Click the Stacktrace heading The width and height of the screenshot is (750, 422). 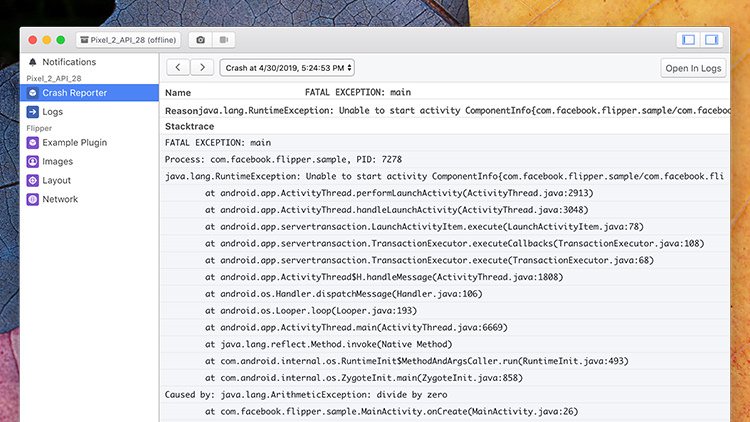[189, 126]
